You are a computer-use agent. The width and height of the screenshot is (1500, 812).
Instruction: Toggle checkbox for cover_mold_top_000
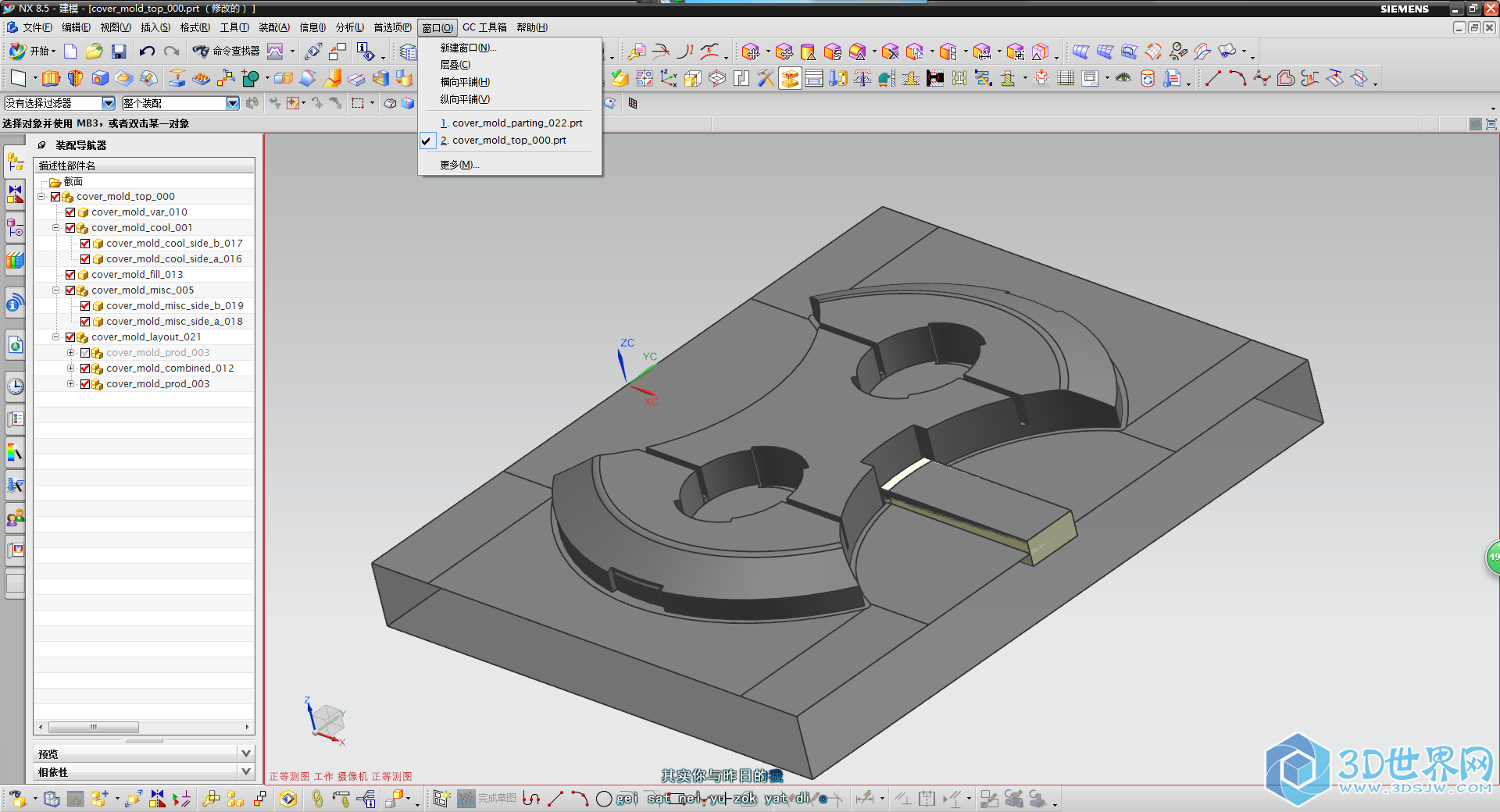[55, 197]
